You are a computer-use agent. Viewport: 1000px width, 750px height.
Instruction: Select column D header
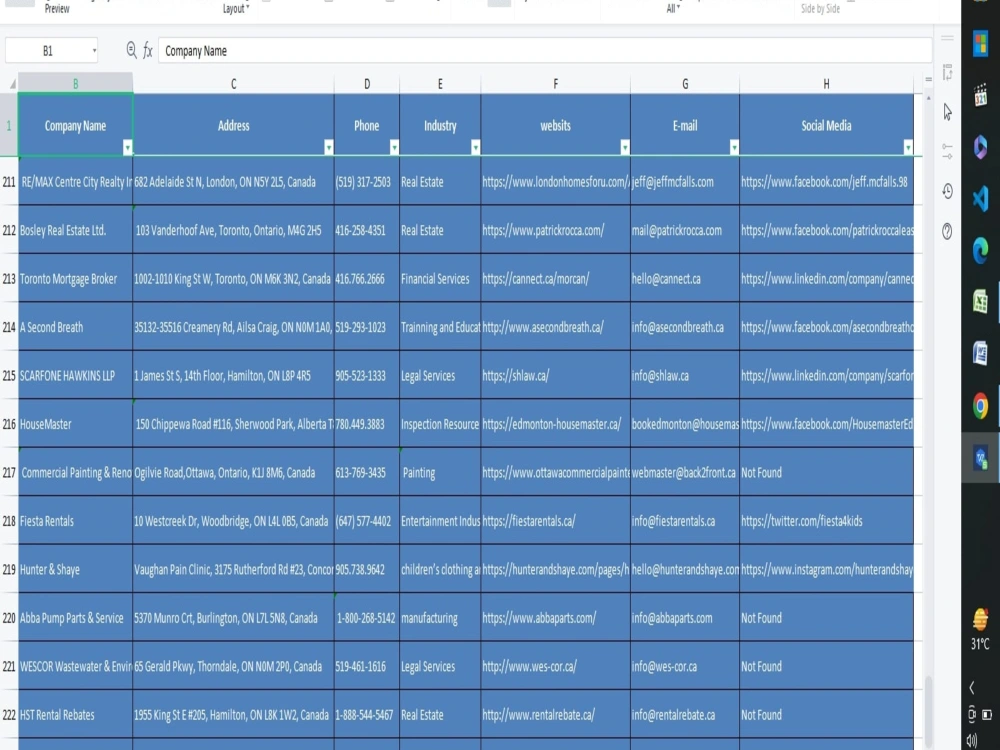[367, 84]
